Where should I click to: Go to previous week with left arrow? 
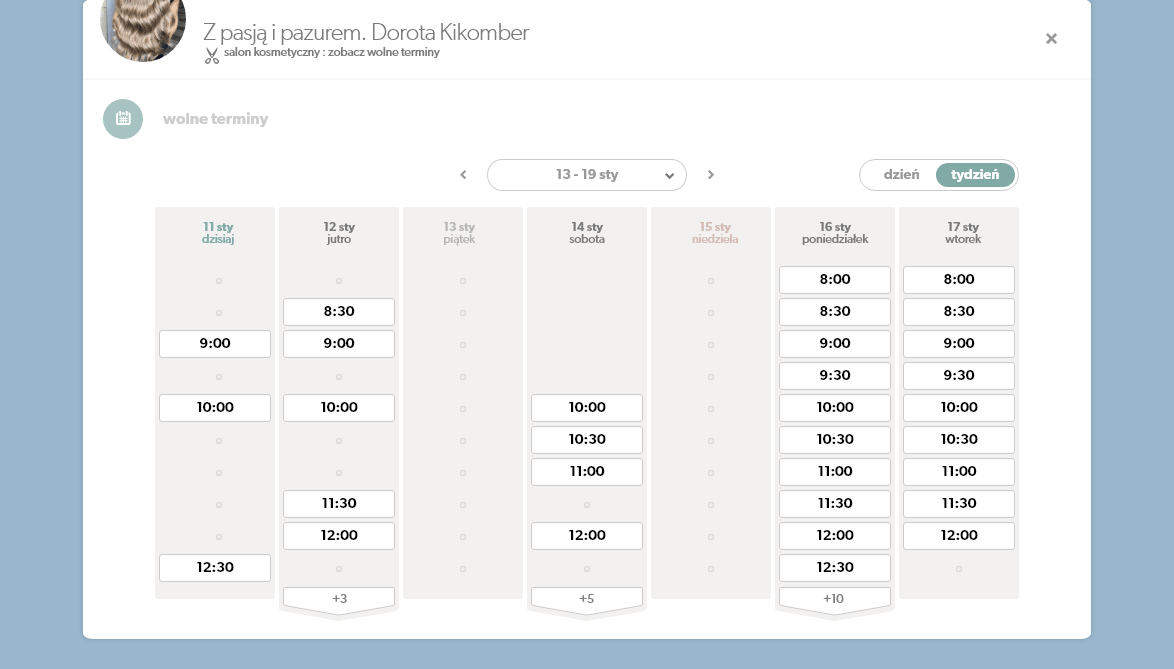point(463,175)
